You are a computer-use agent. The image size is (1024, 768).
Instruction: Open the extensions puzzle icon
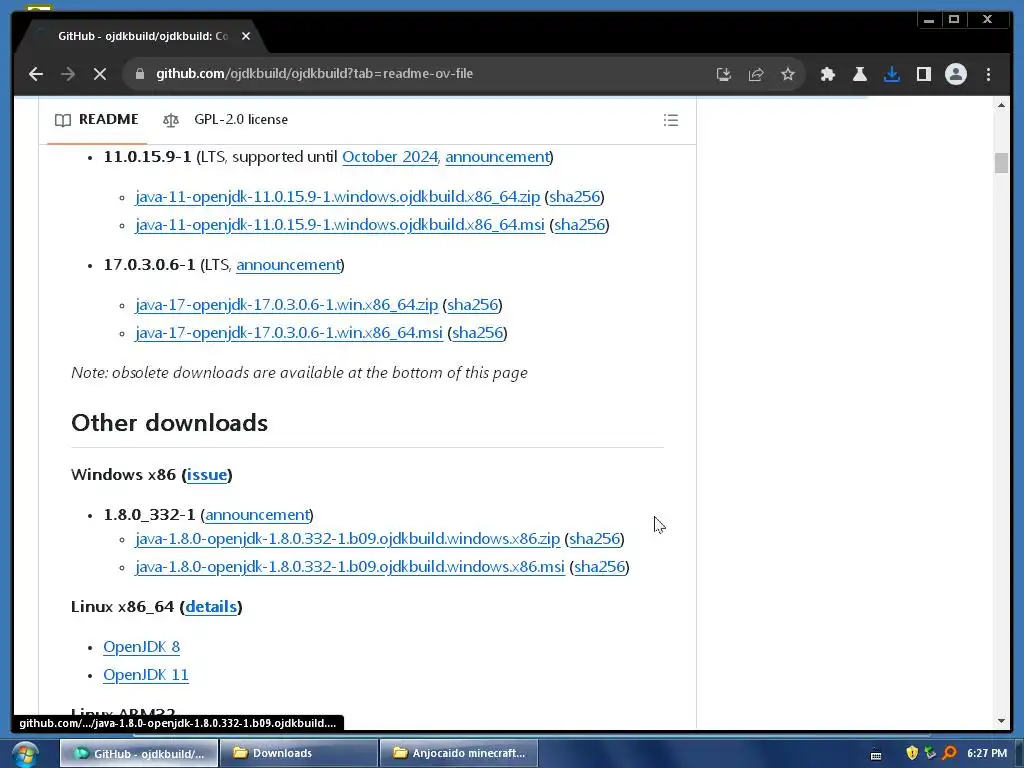(827, 74)
